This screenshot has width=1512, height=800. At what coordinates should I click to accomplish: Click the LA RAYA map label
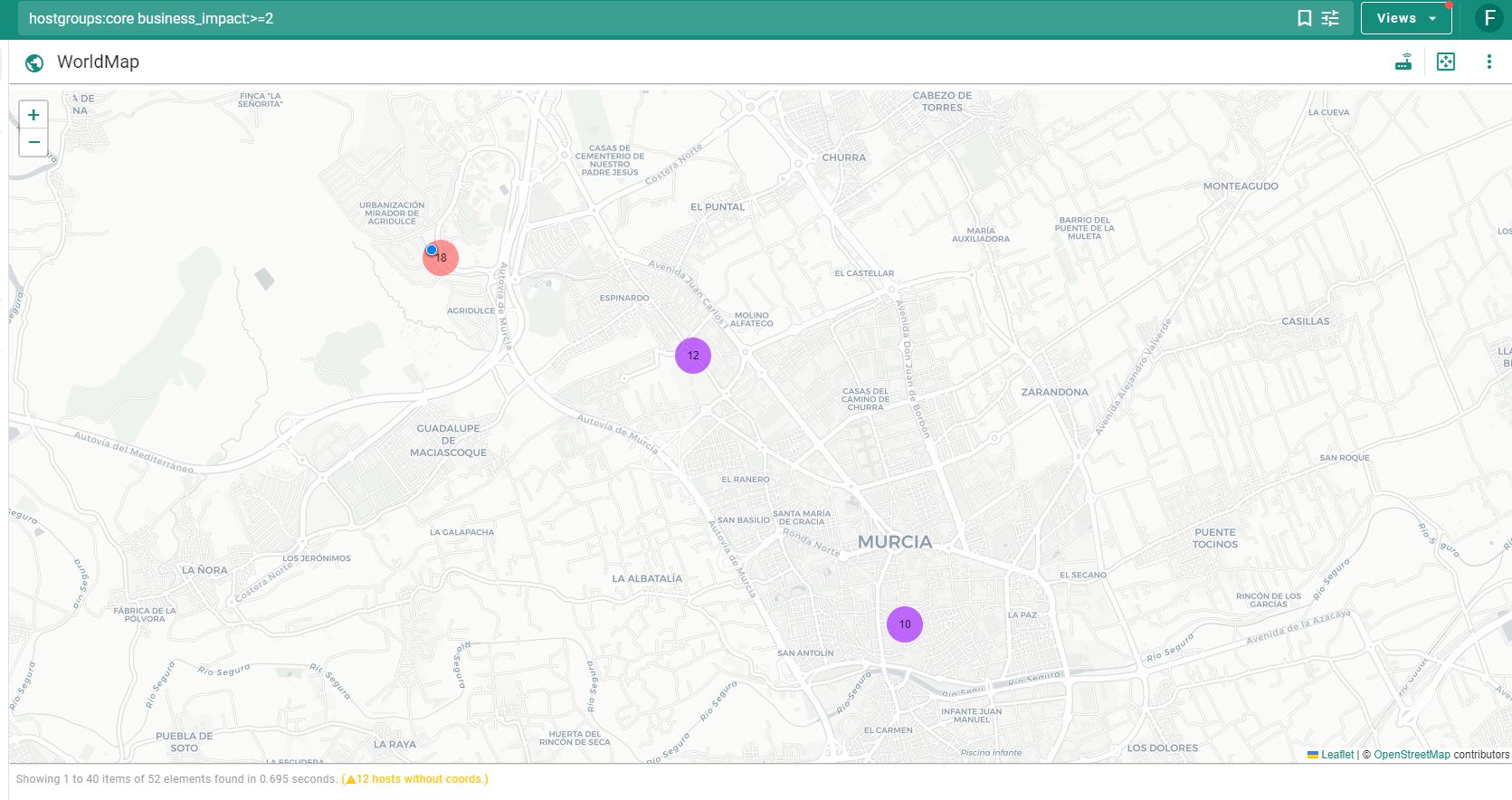tap(395, 745)
